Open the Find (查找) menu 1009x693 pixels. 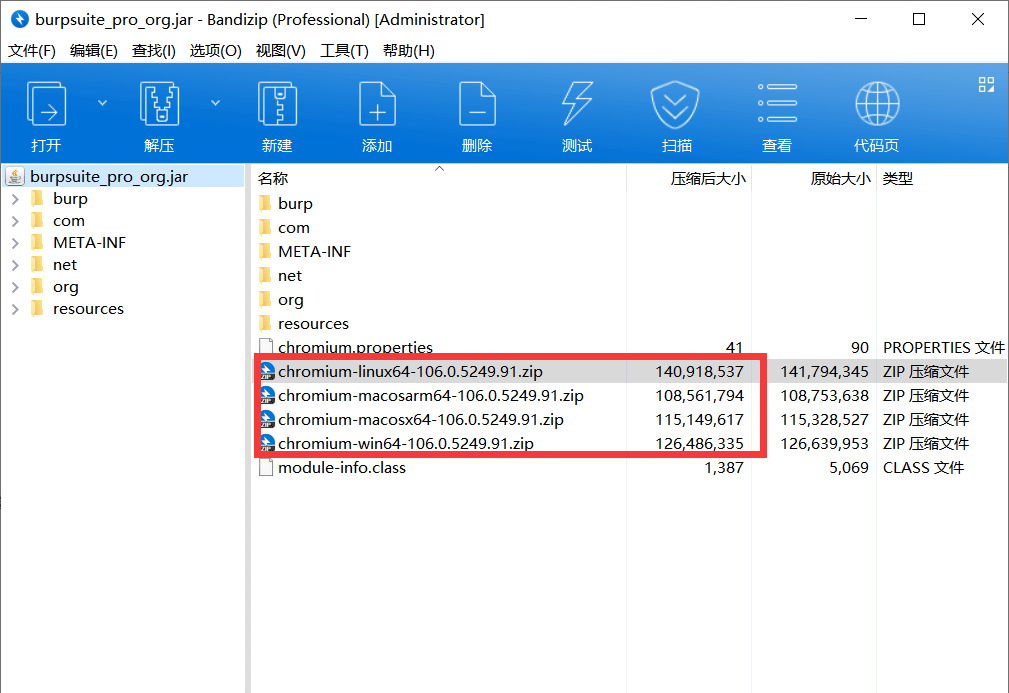[153, 51]
